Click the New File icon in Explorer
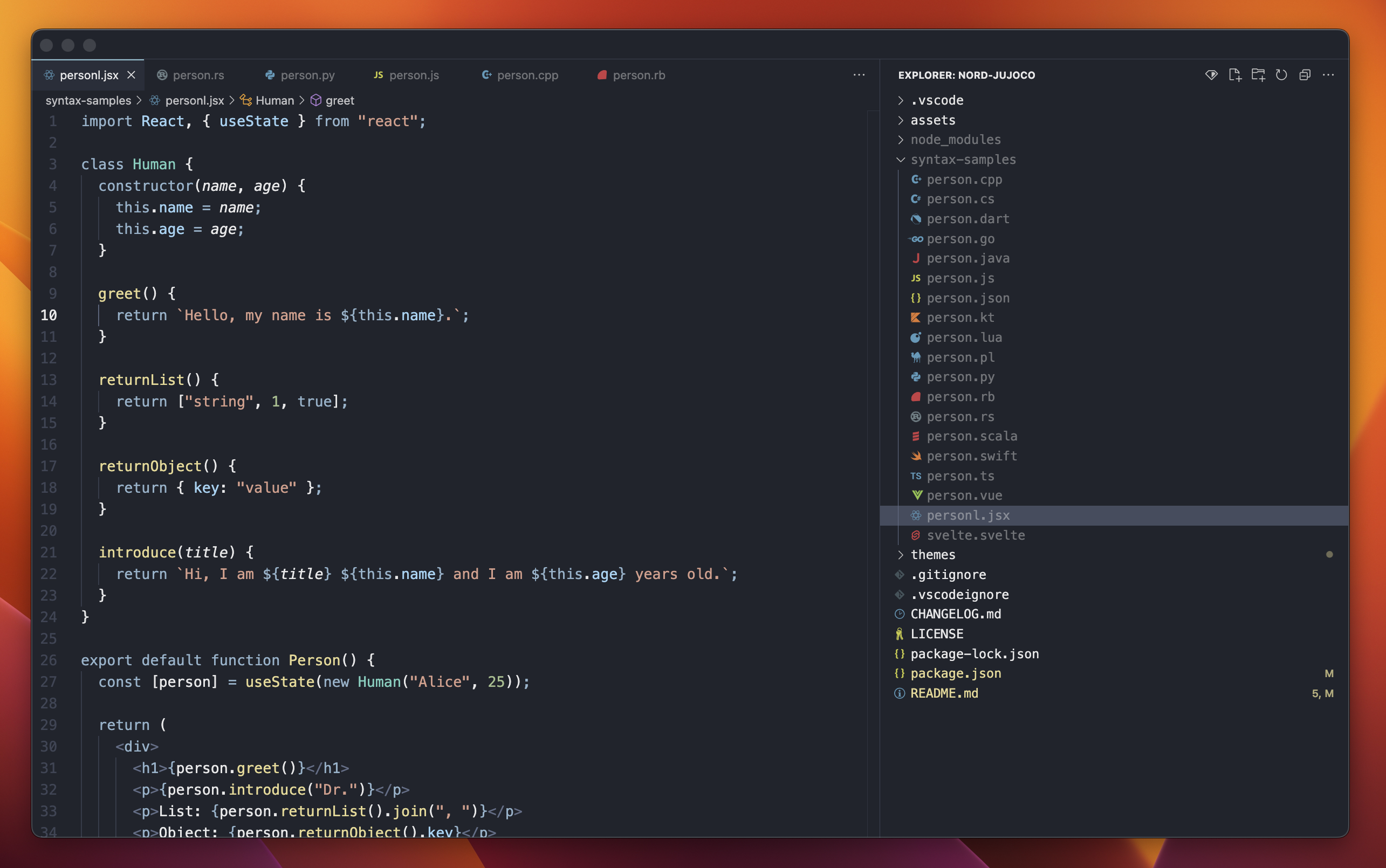This screenshot has height=868, width=1386. 1234,75
